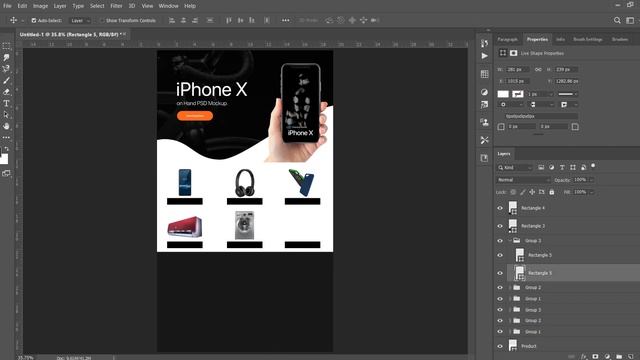640x360 pixels.
Task: Click the shape width W field
Action: click(x=517, y=70)
